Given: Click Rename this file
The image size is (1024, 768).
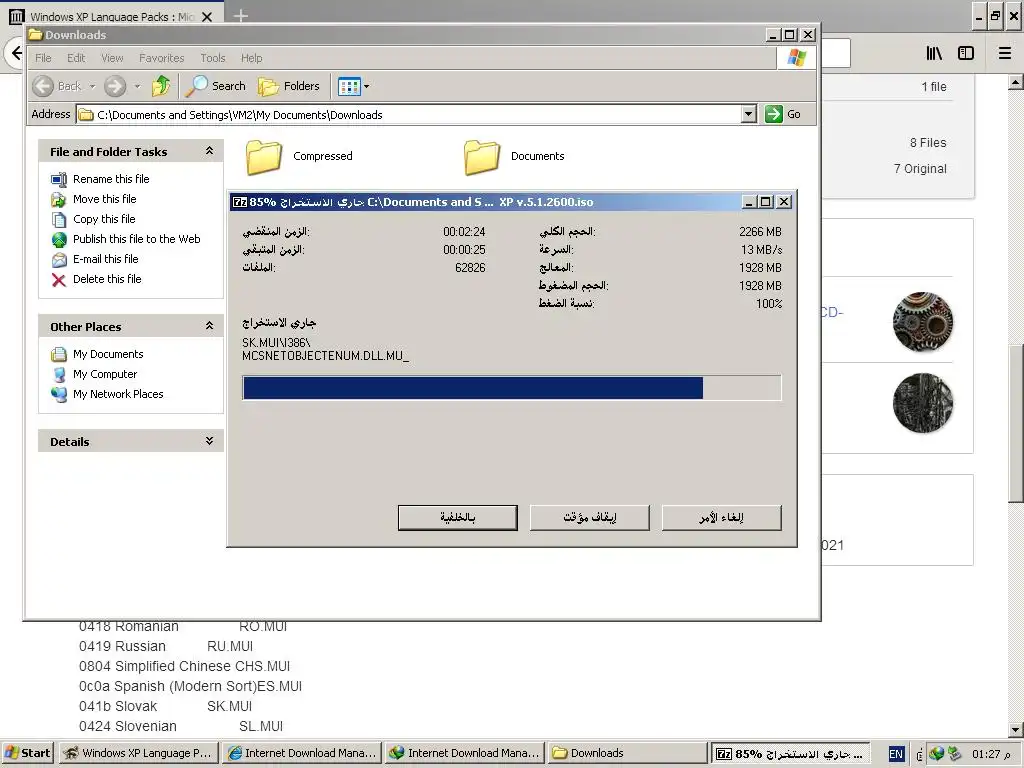Looking at the screenshot, I should (x=111, y=179).
